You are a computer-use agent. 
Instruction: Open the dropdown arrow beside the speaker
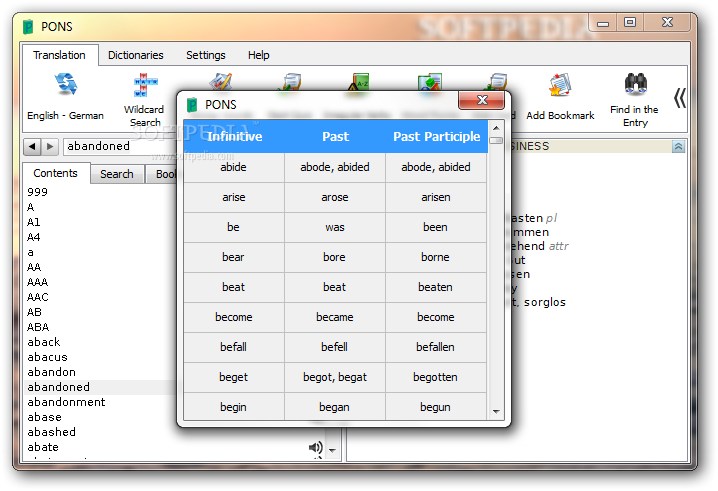pos(332,450)
